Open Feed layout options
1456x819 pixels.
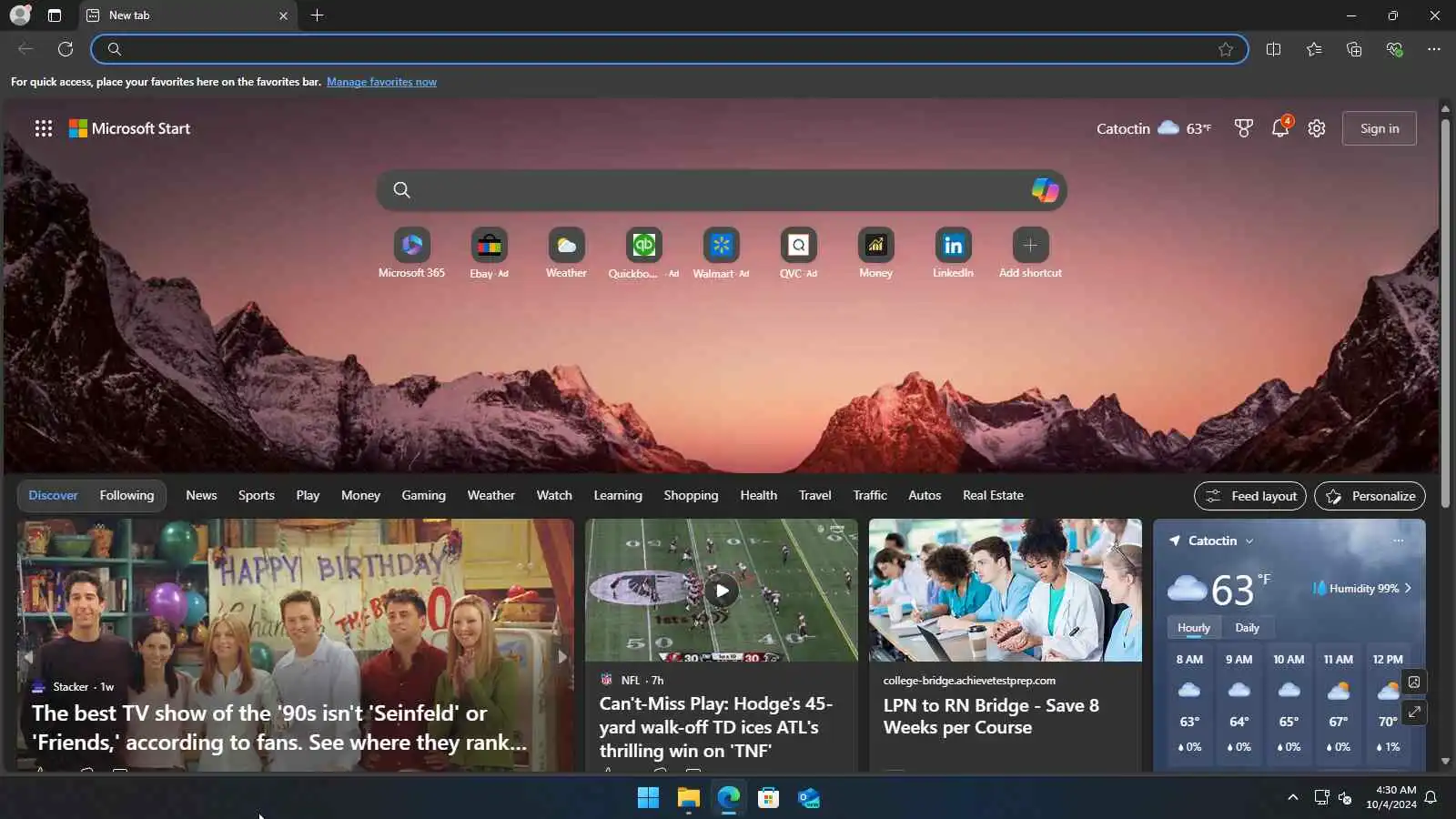(x=1250, y=496)
